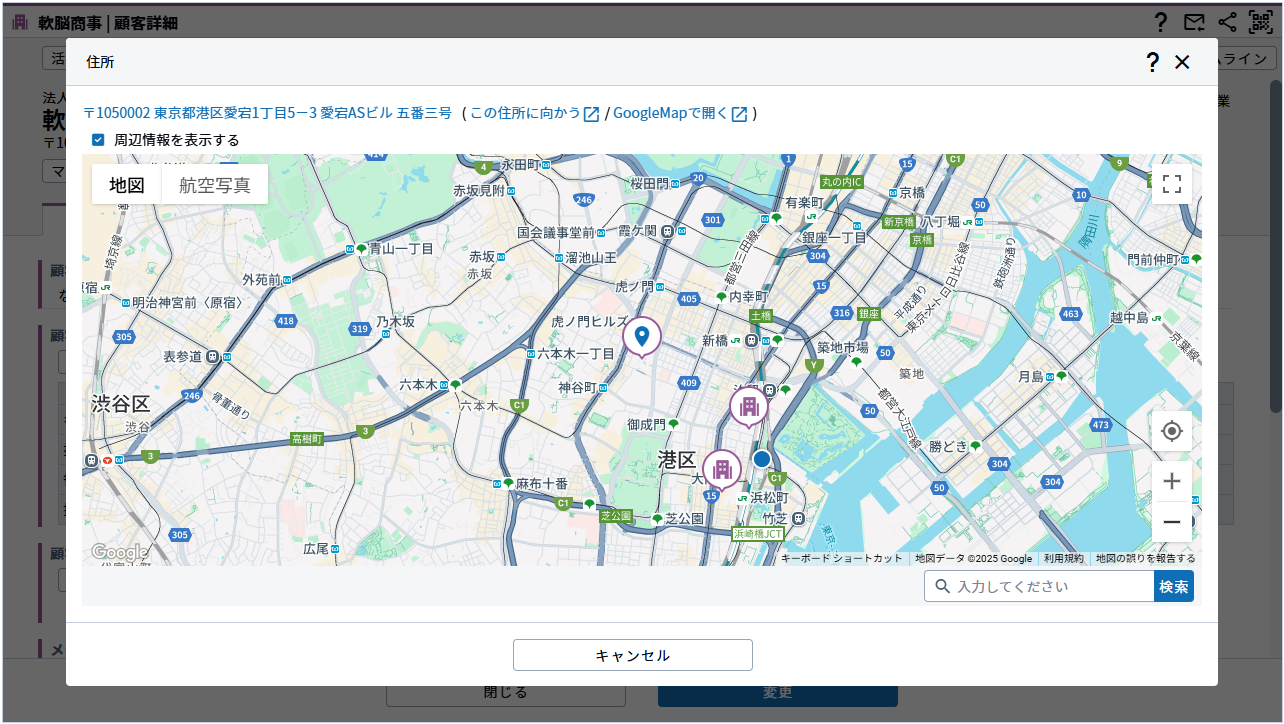Click the 渋谷区 label on the map
This screenshot has height=724, width=1284.
point(120,404)
